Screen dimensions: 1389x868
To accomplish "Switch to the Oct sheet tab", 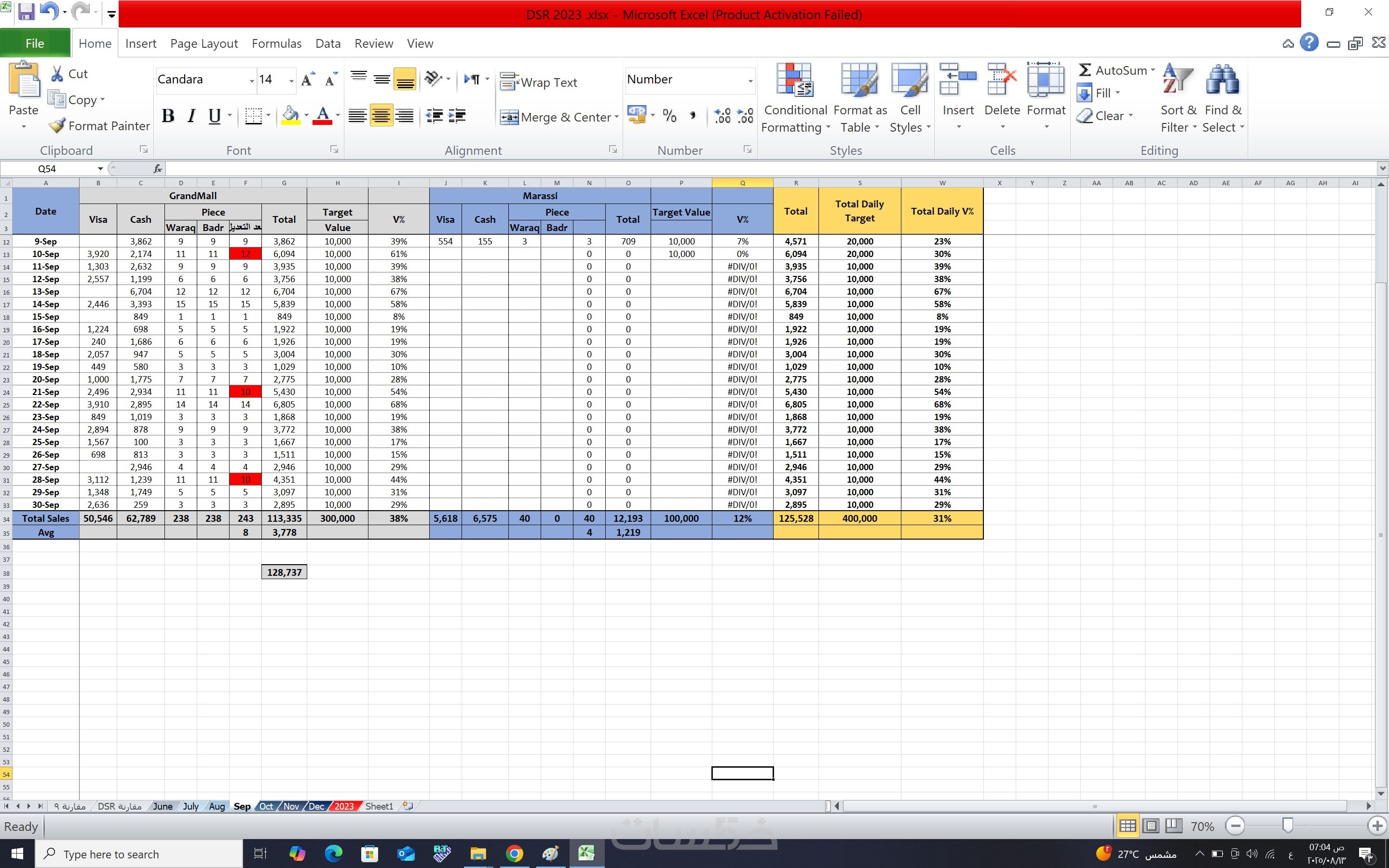I will click(266, 806).
